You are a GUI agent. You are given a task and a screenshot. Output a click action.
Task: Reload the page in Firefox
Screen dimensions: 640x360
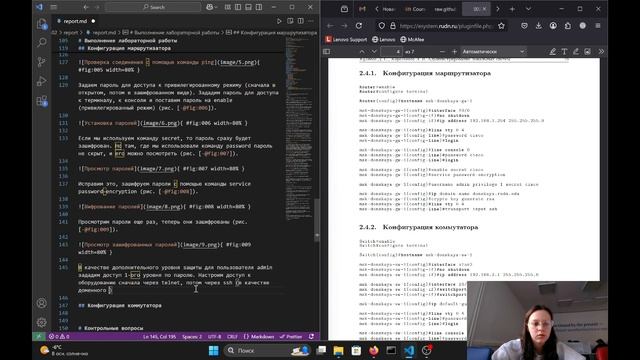click(x=359, y=26)
